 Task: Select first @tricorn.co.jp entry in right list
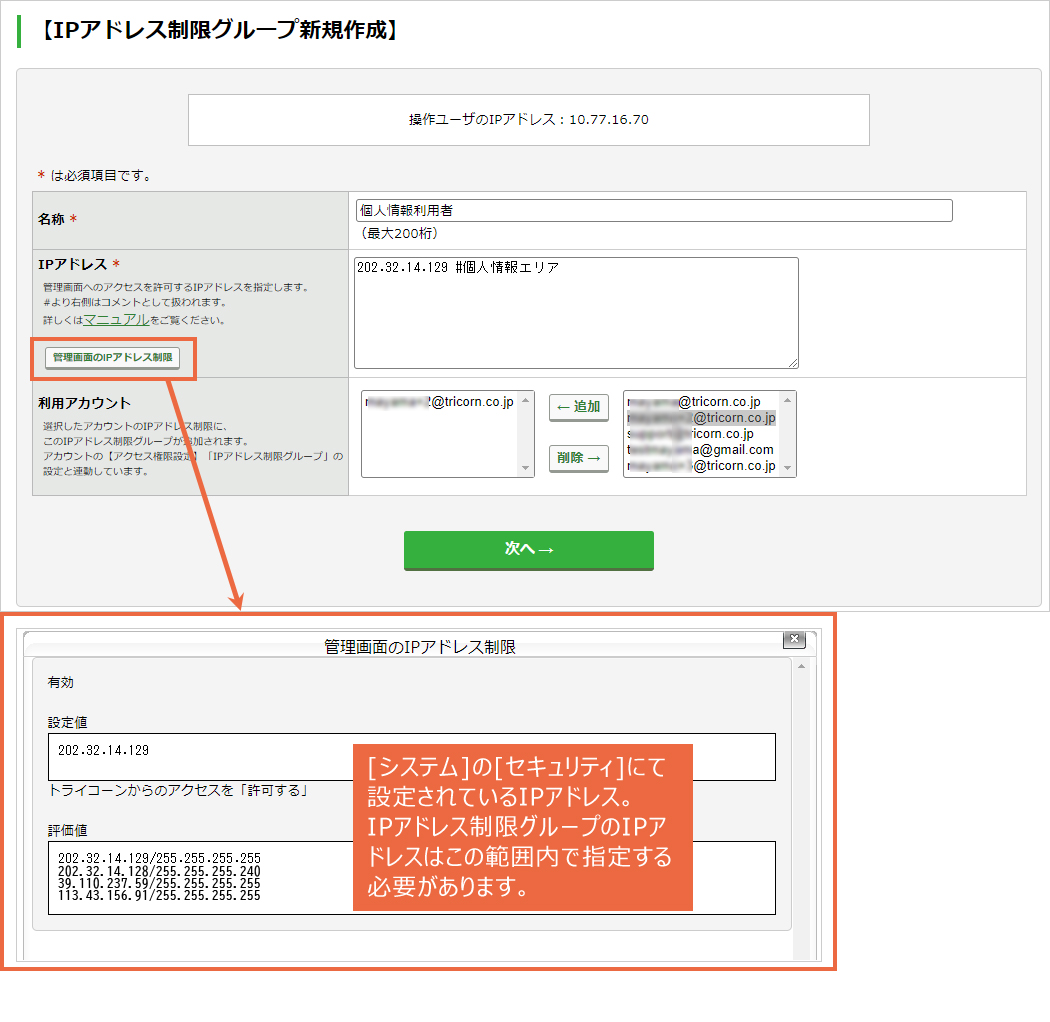[x=694, y=402]
